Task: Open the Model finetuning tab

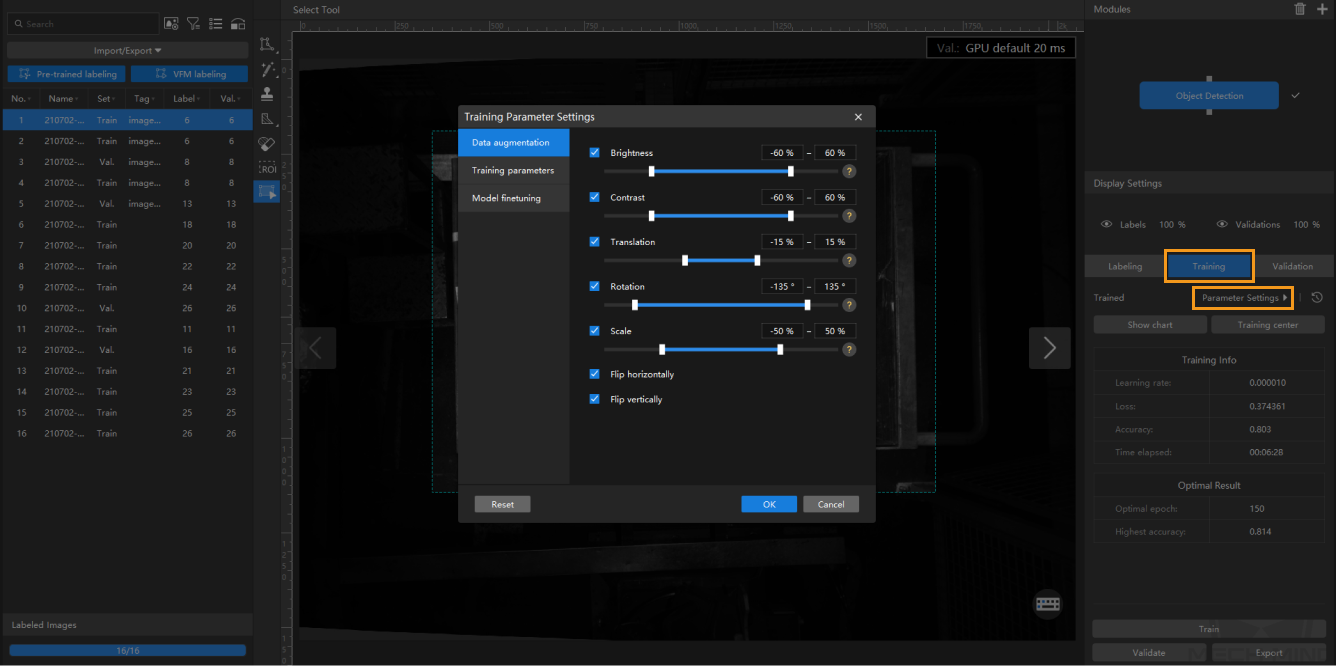Action: click(x=506, y=198)
